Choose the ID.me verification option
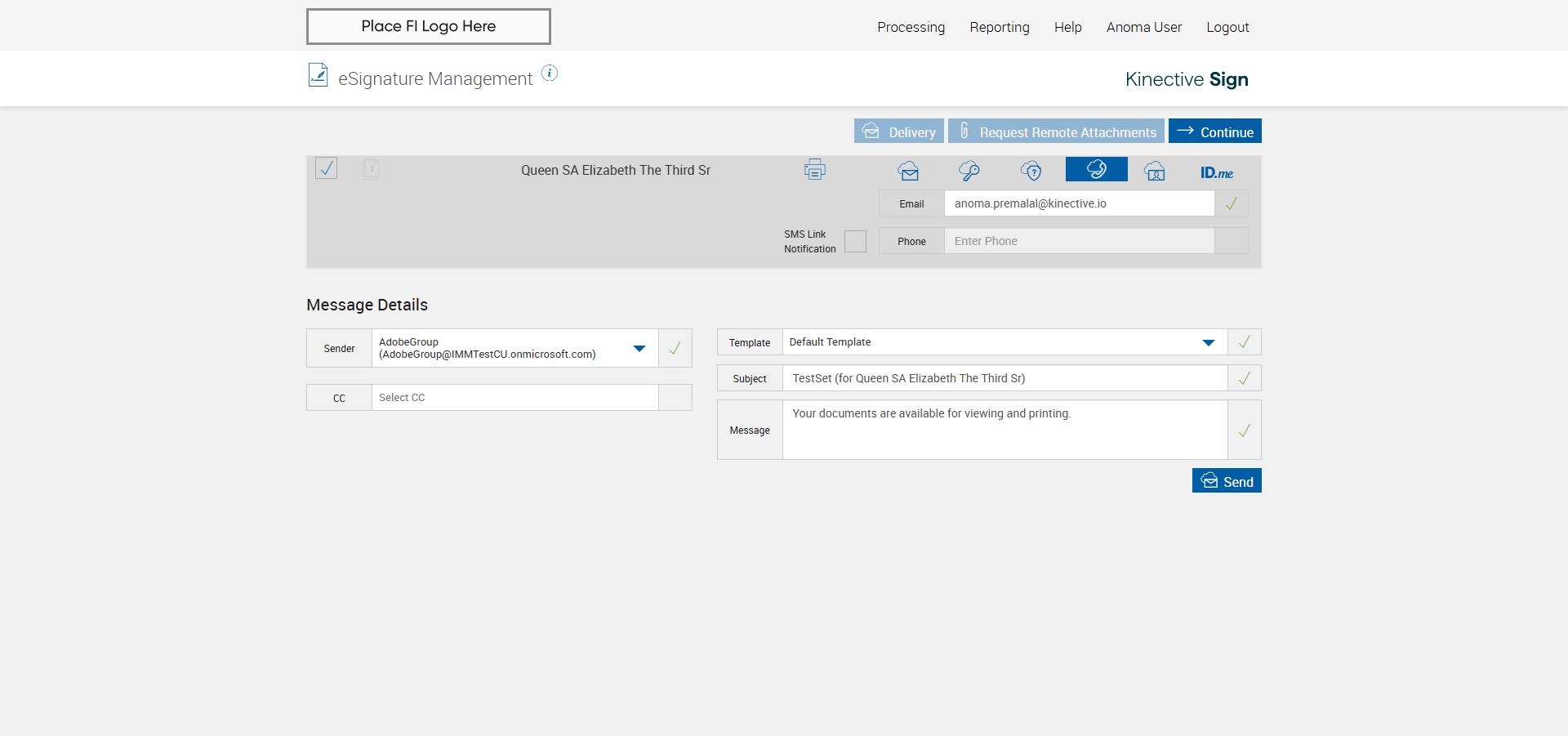This screenshot has height=736, width=1568. click(1216, 172)
